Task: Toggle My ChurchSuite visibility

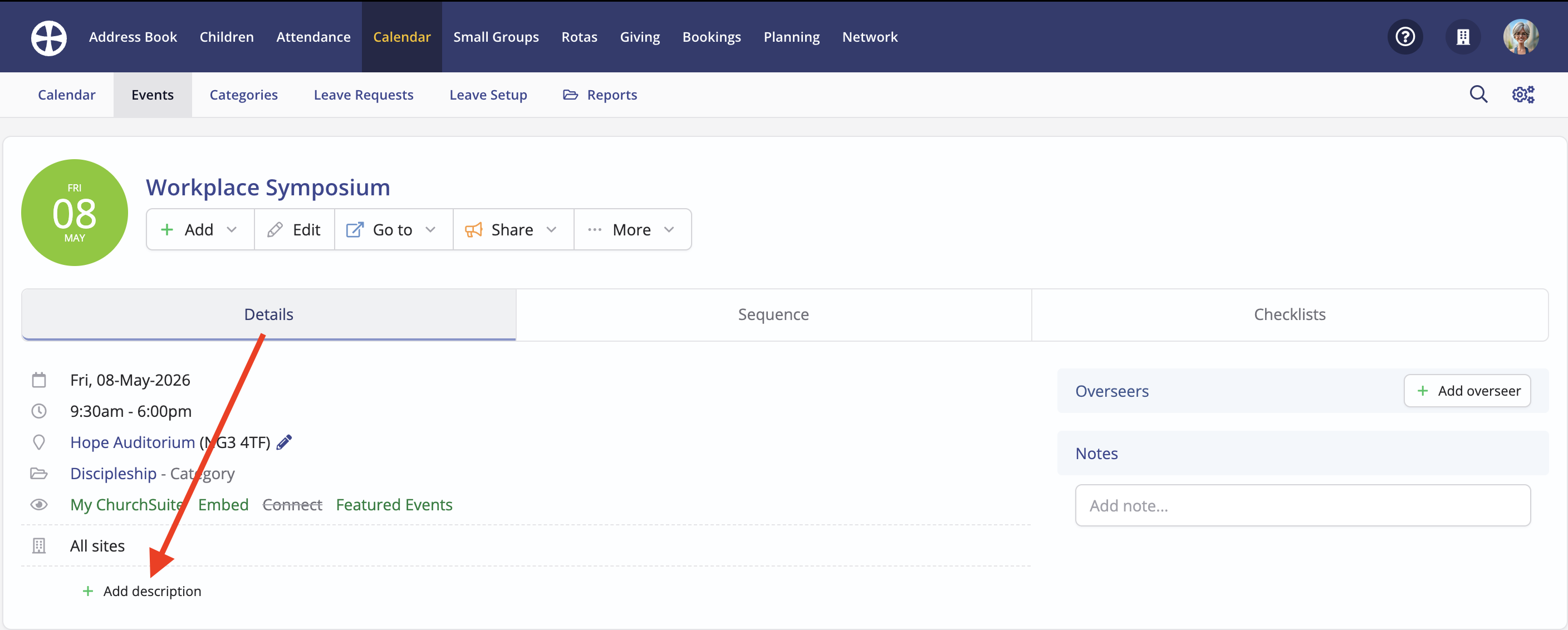Action: (x=127, y=504)
